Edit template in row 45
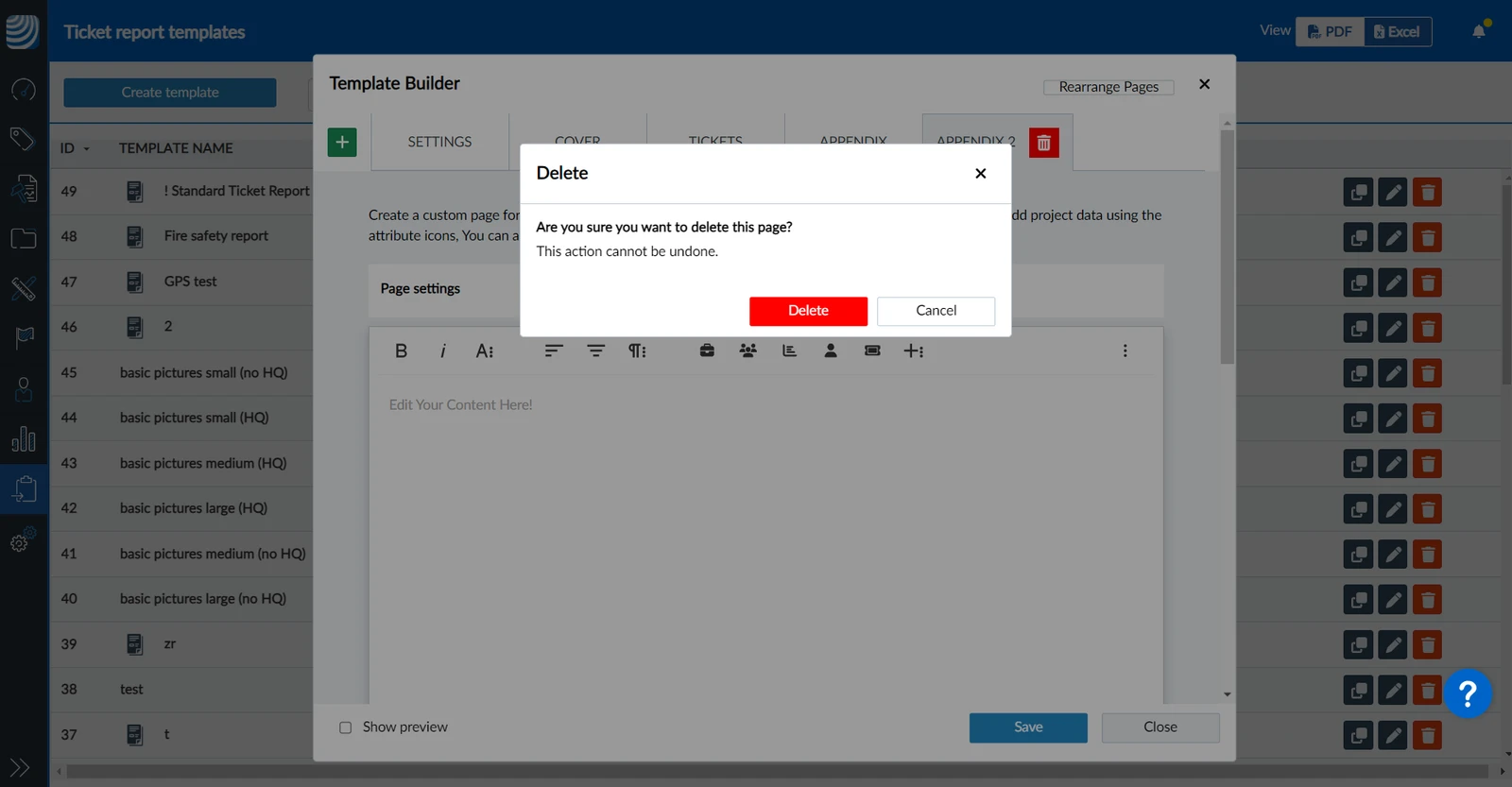This screenshot has width=1512, height=787. pos(1393,374)
